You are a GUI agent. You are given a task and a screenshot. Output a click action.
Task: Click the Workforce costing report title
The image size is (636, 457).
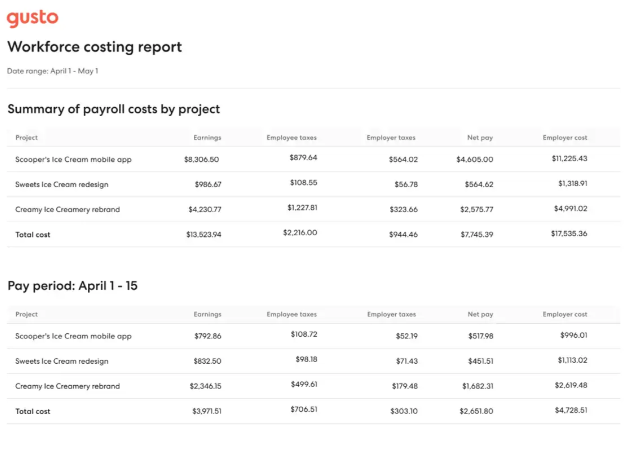(94, 47)
